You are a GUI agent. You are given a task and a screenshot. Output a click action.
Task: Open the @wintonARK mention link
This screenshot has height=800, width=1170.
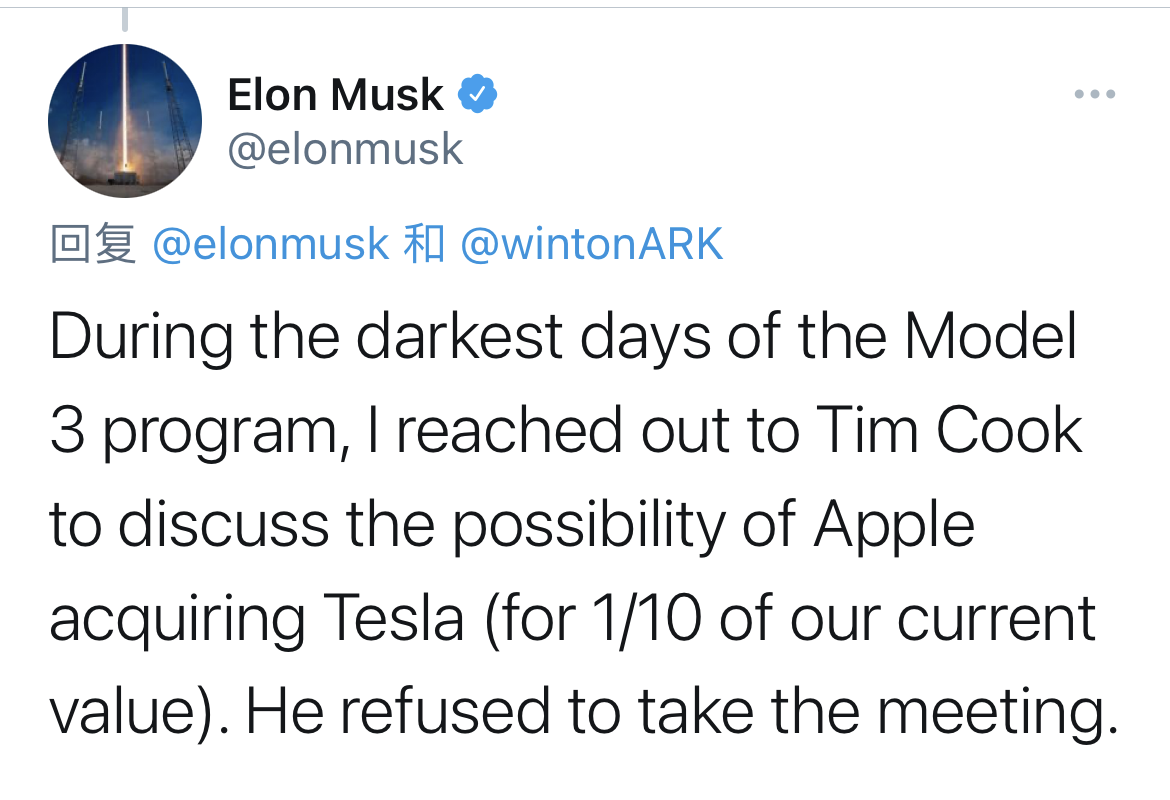[591, 245]
